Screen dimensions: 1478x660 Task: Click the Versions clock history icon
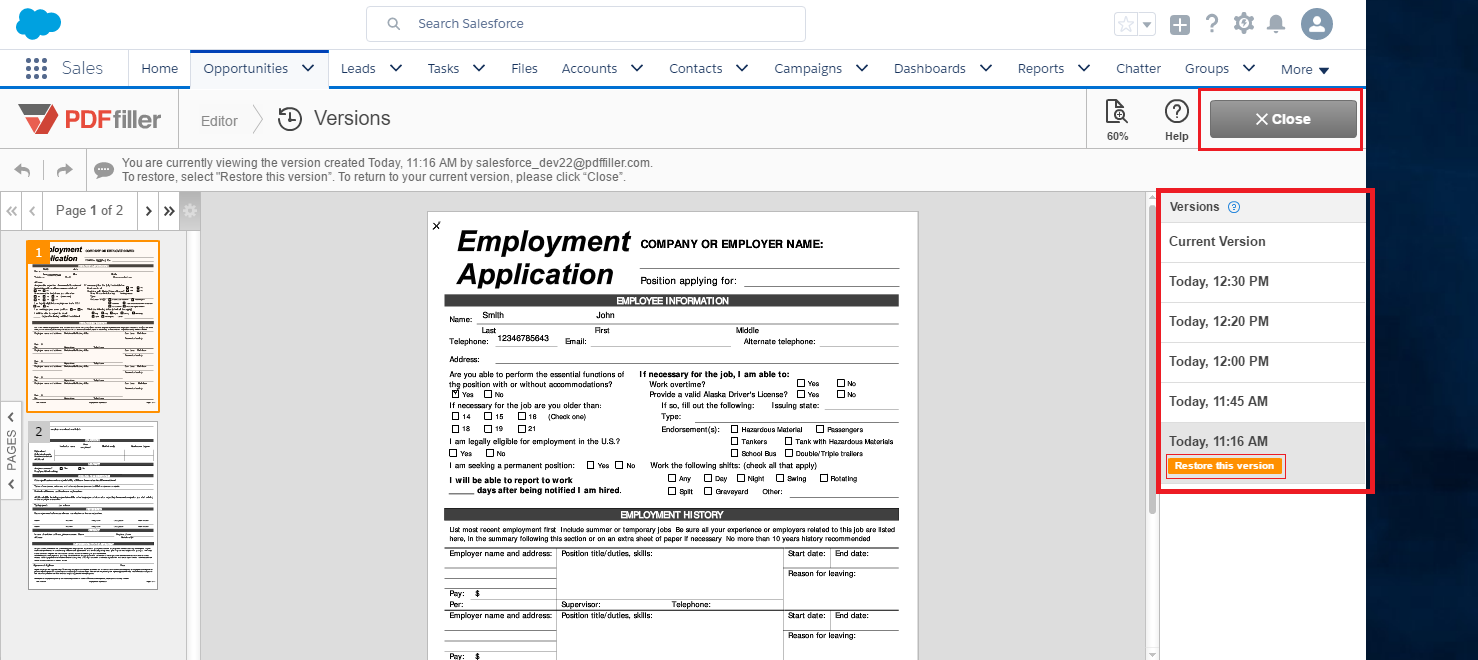(290, 119)
